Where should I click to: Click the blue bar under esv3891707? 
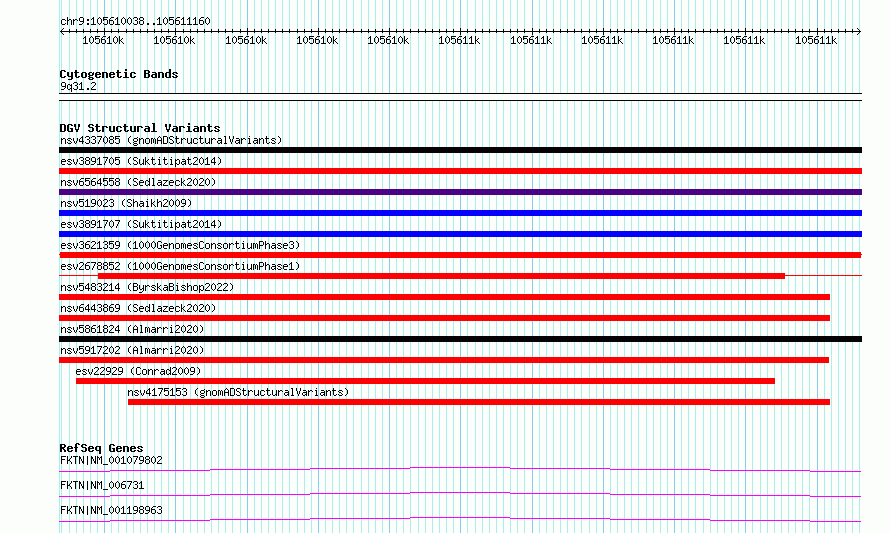(x=460, y=234)
